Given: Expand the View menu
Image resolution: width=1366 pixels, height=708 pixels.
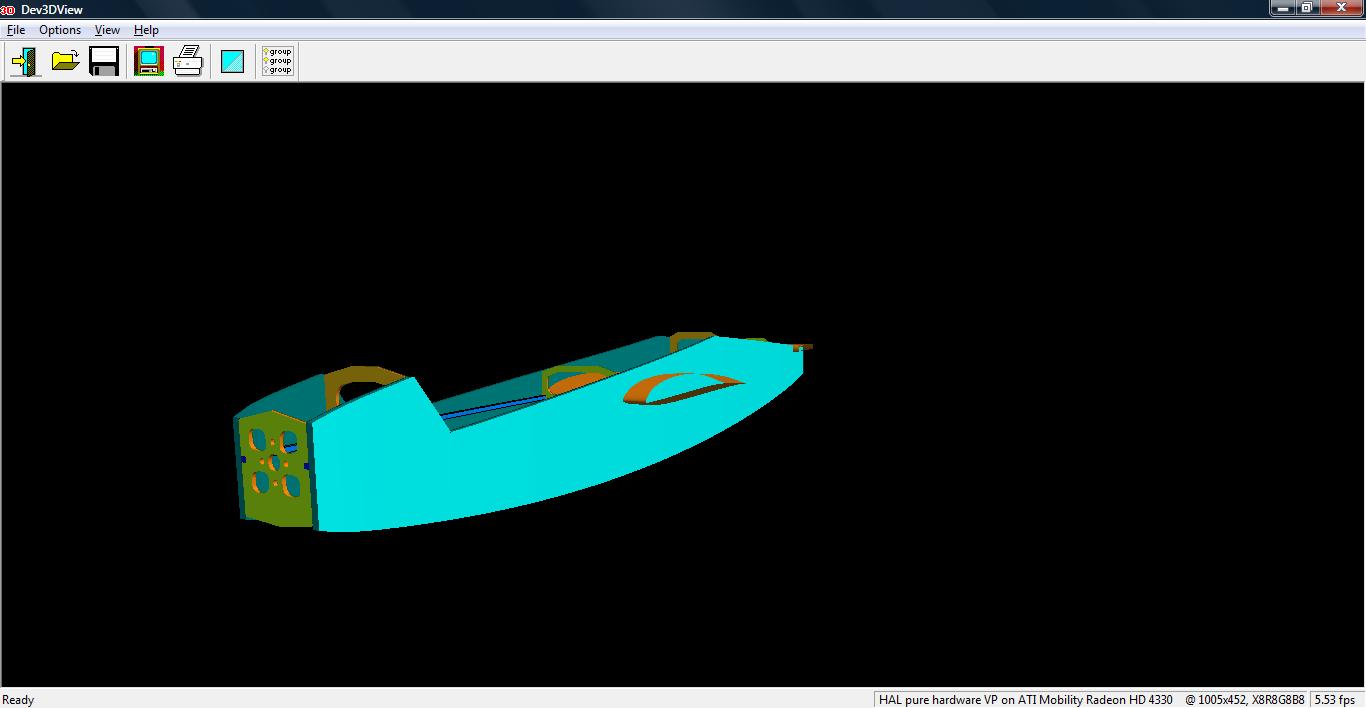Looking at the screenshot, I should point(107,30).
